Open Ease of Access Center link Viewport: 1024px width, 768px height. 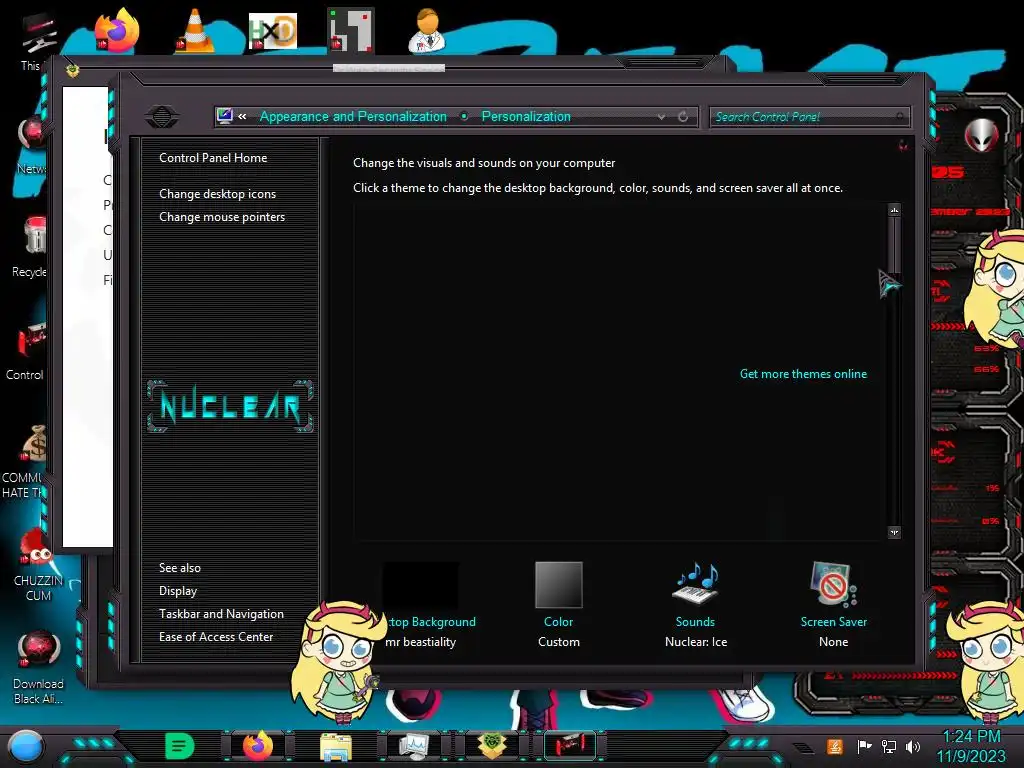[x=216, y=636]
